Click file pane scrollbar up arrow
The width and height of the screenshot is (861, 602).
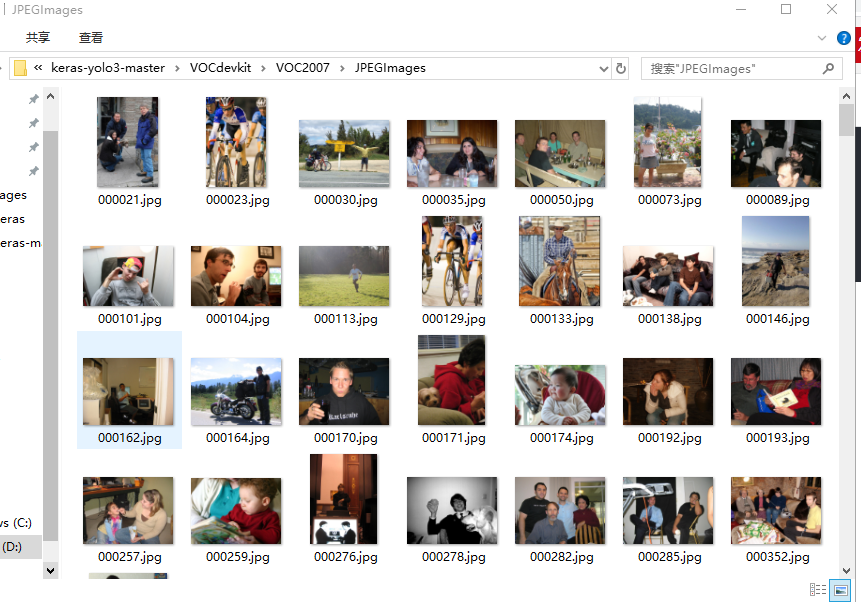pos(846,96)
